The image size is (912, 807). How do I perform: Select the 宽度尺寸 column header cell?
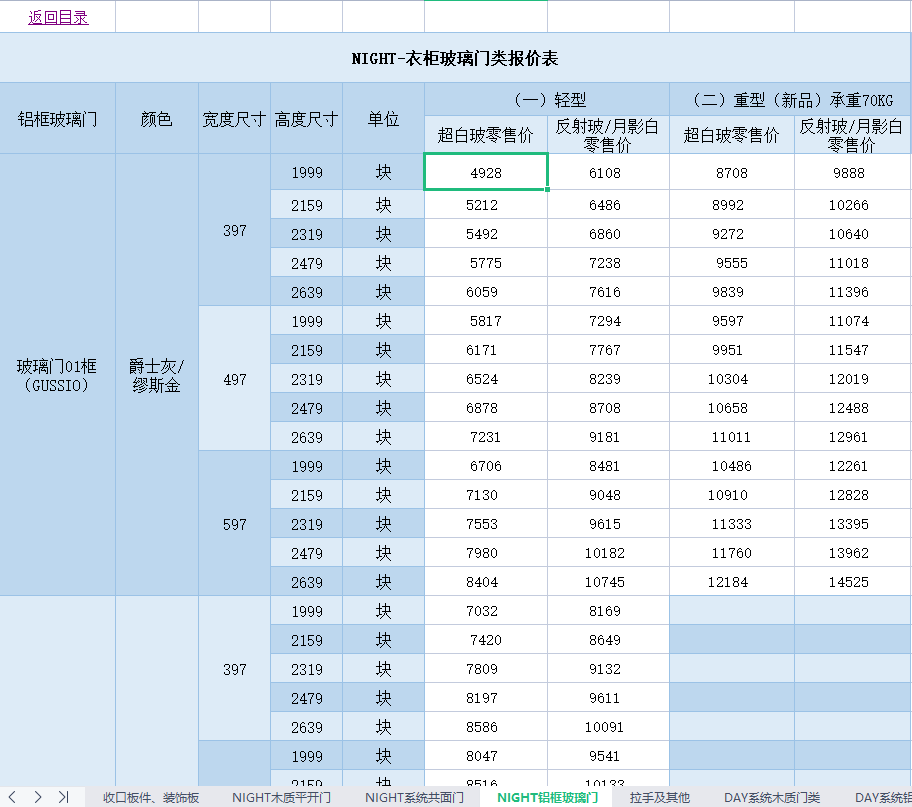(x=234, y=119)
